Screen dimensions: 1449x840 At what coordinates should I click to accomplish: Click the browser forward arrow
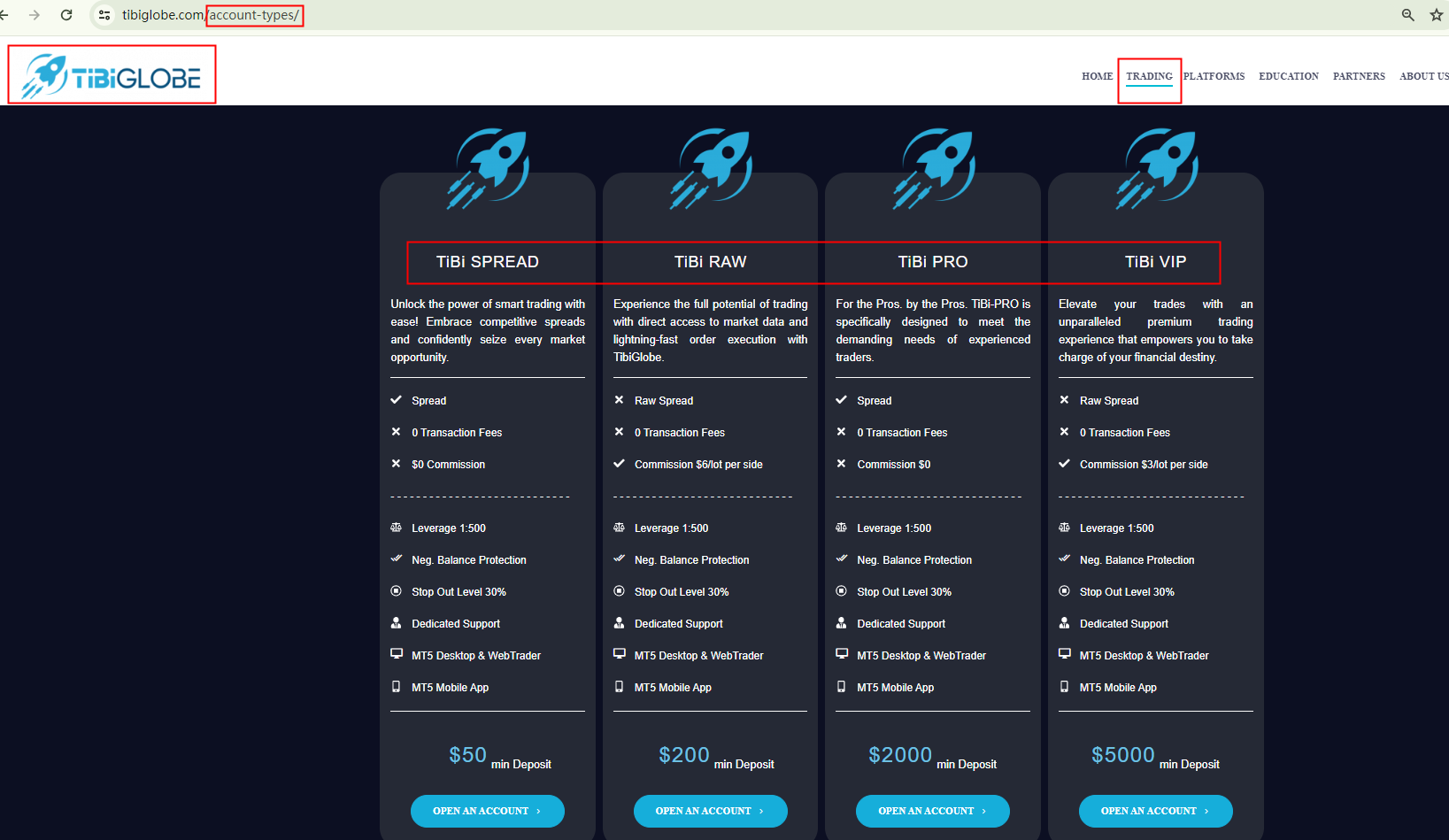click(35, 15)
